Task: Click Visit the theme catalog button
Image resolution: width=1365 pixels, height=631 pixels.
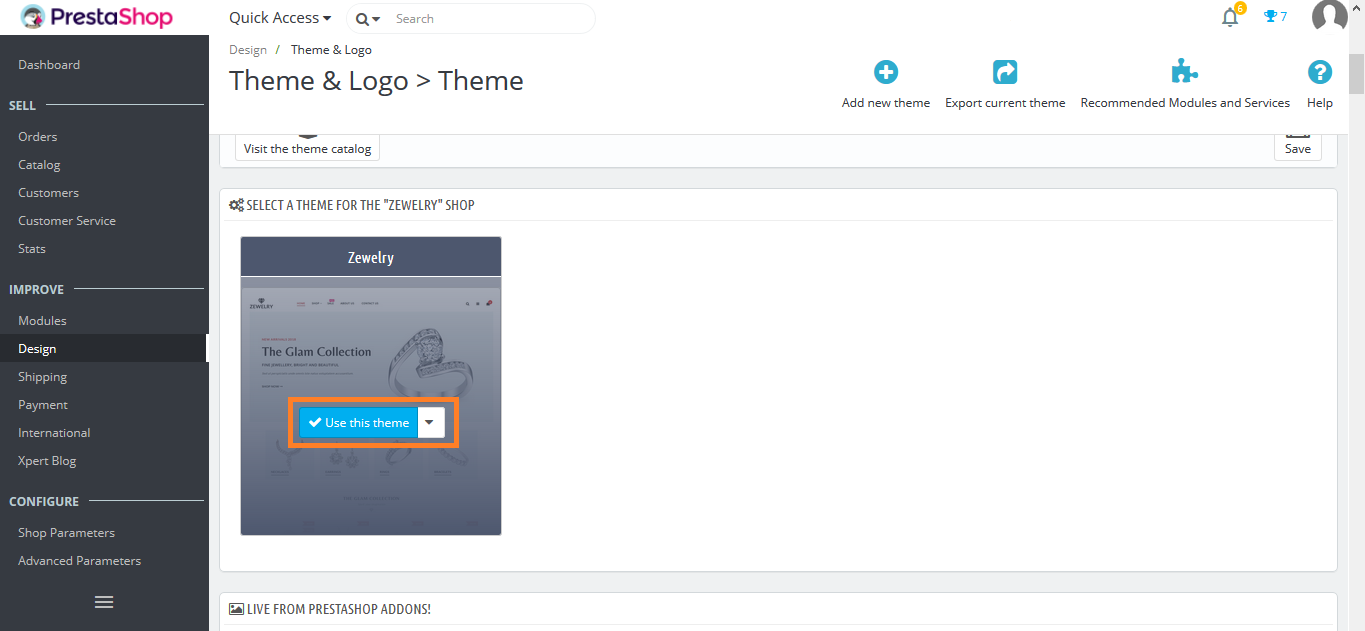Action: (307, 148)
